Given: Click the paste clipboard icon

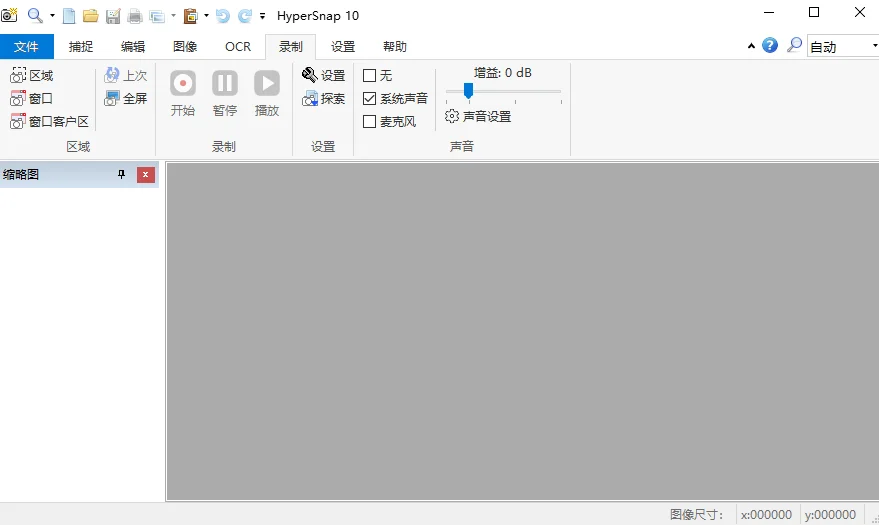Looking at the screenshot, I should [191, 16].
